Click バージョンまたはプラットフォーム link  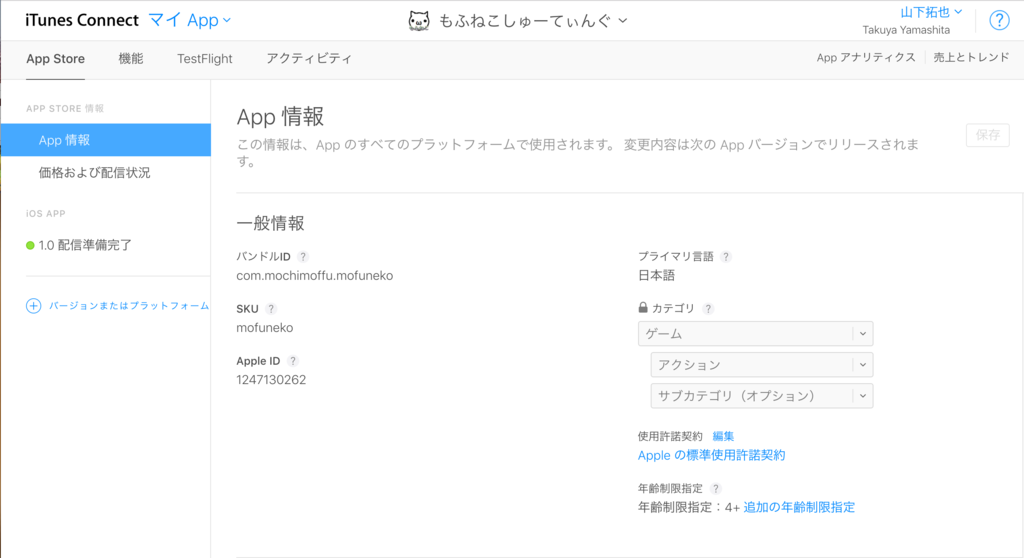pos(129,306)
